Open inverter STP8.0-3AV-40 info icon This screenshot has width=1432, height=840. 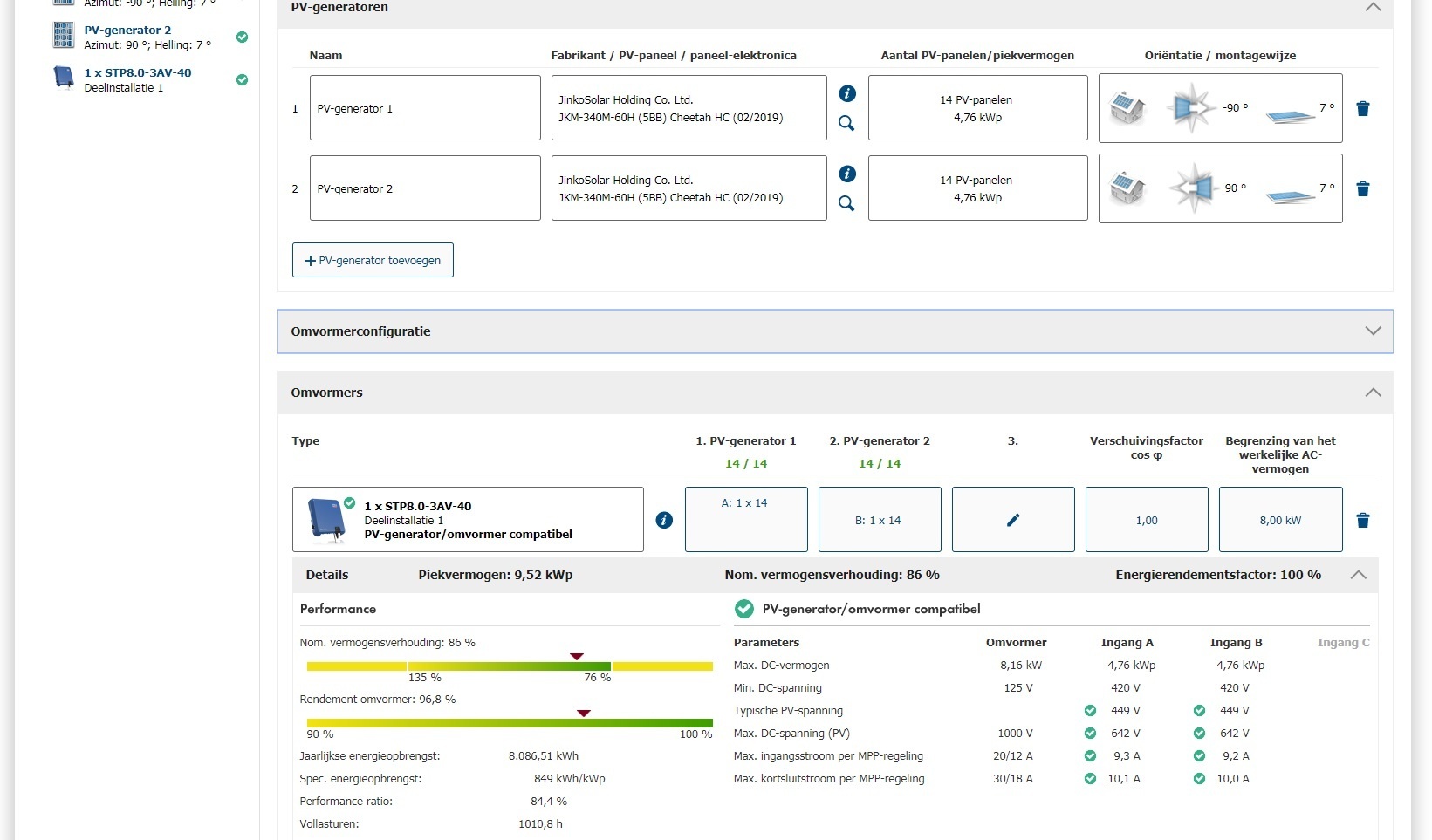pyautogui.click(x=664, y=520)
